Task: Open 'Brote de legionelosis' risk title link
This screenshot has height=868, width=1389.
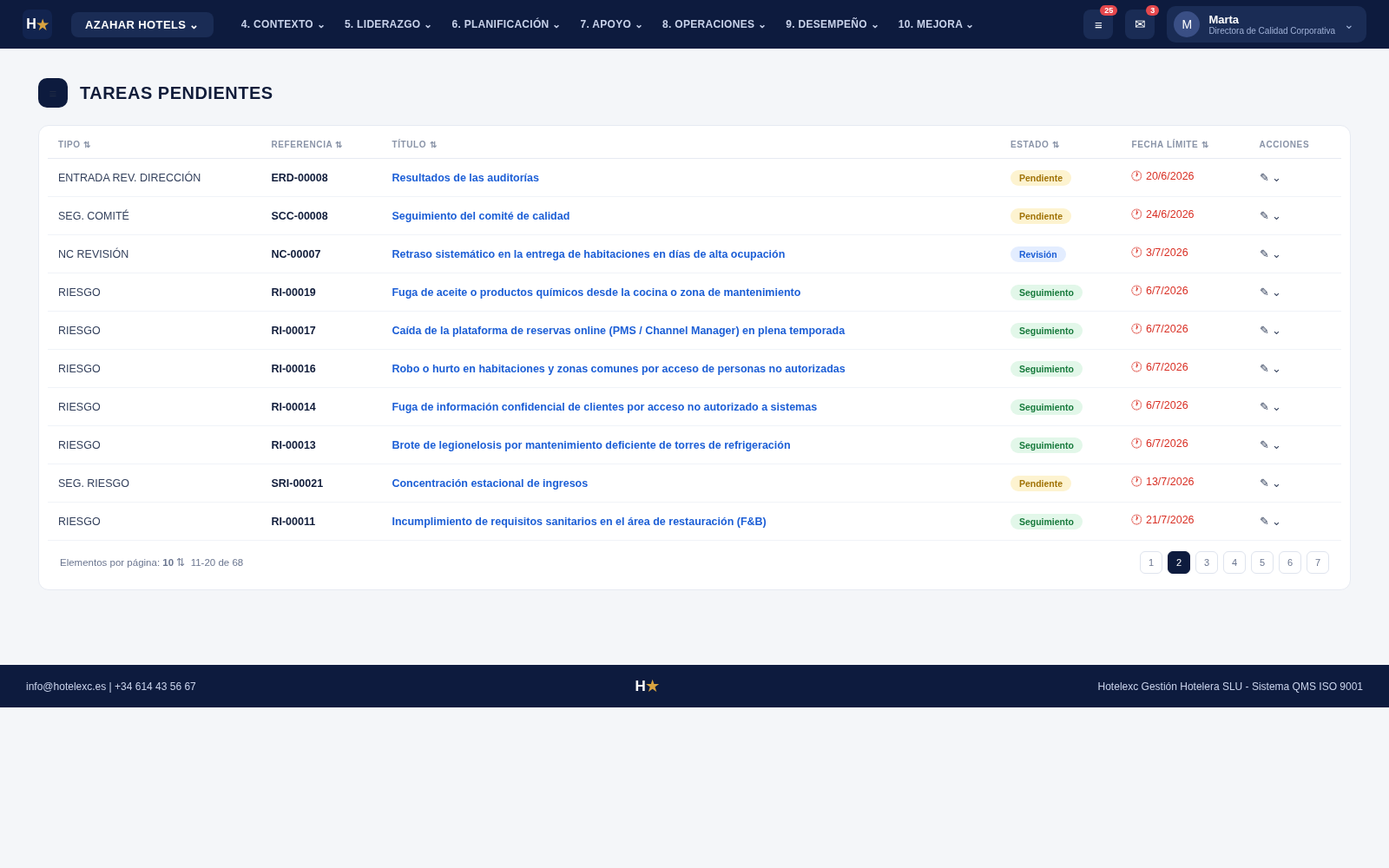Action: click(591, 445)
